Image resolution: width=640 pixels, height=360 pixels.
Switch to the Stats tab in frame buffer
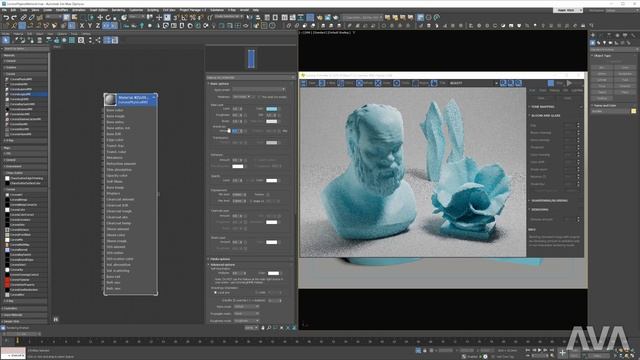(542, 90)
